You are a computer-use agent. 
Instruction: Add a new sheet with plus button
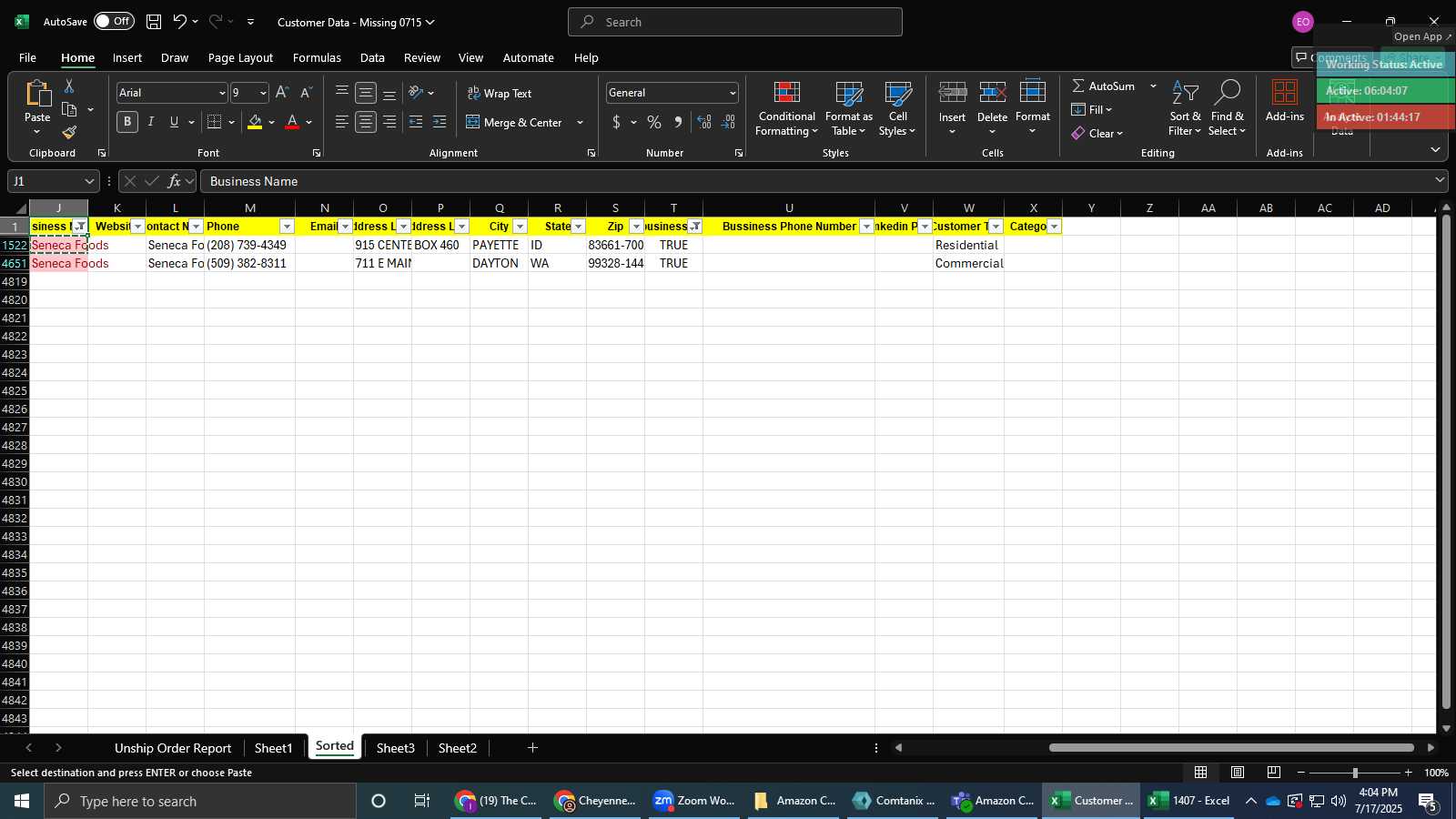pos(532,748)
